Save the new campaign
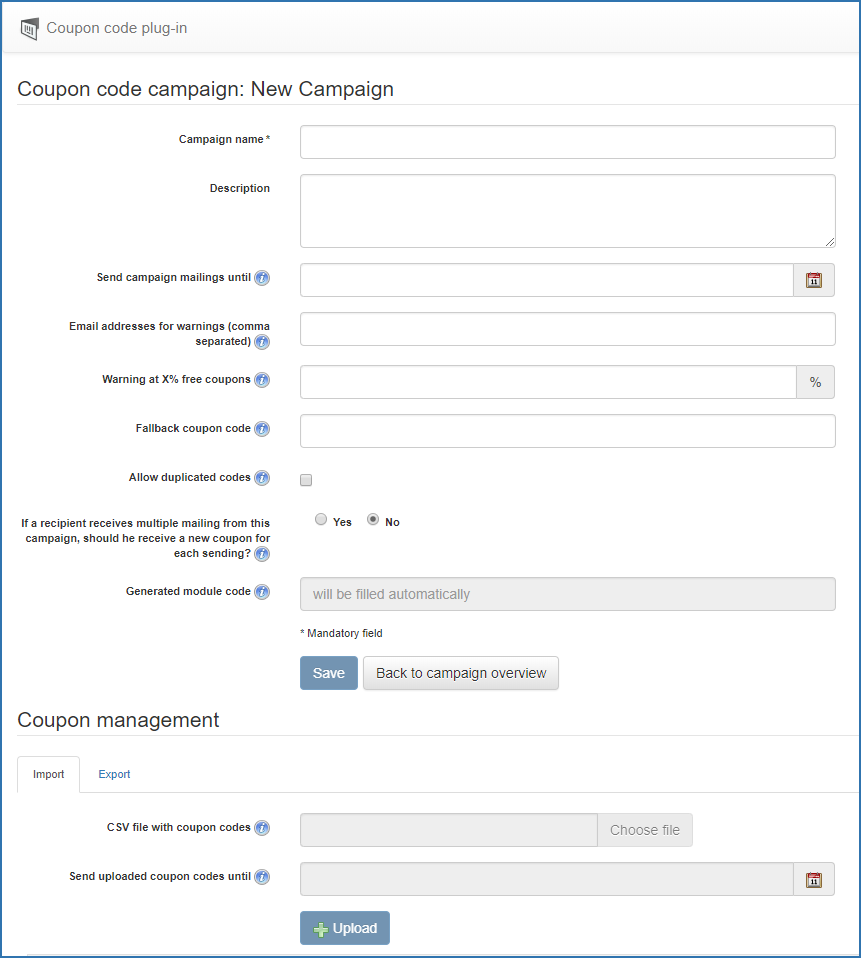861x958 pixels. [x=329, y=673]
